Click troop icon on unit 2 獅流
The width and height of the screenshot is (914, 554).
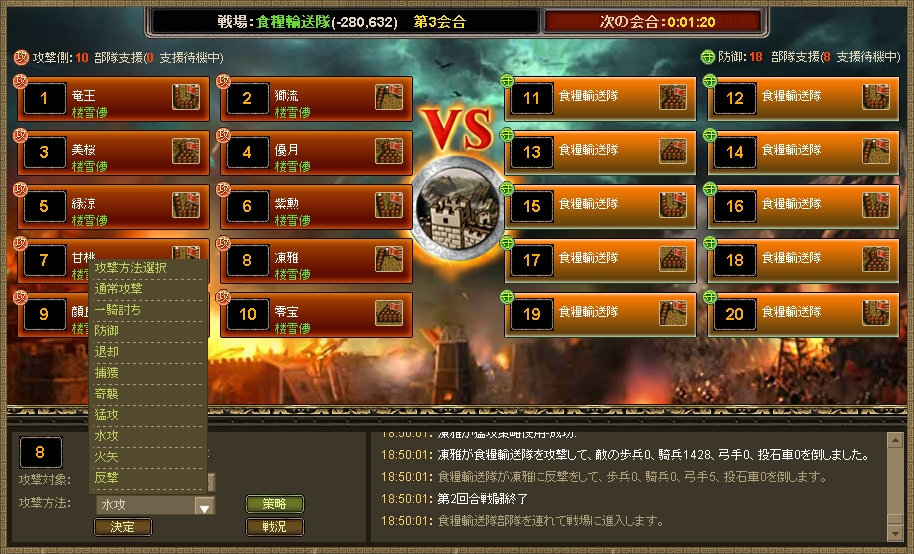click(x=389, y=97)
